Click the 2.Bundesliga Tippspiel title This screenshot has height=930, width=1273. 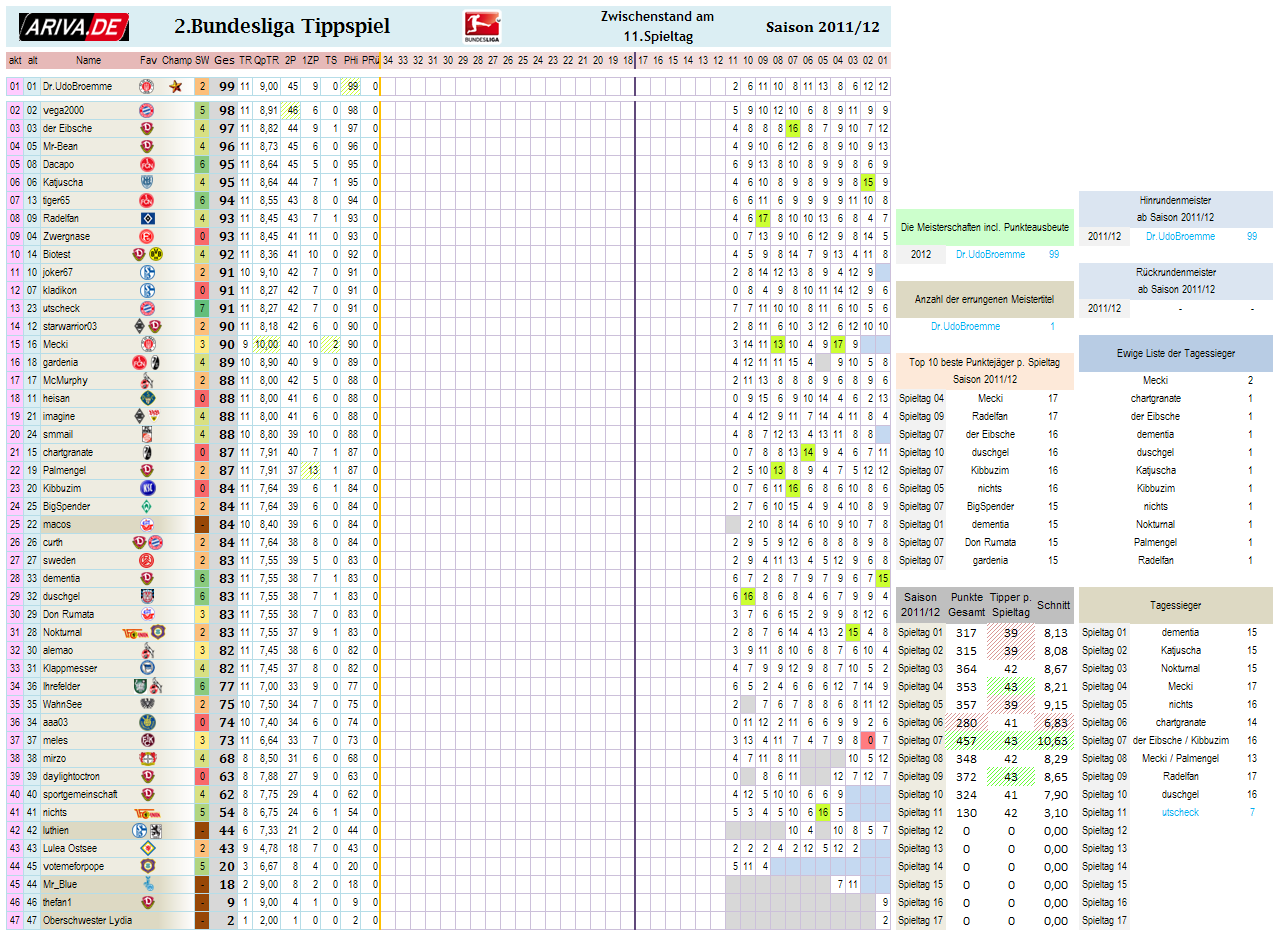point(282,27)
